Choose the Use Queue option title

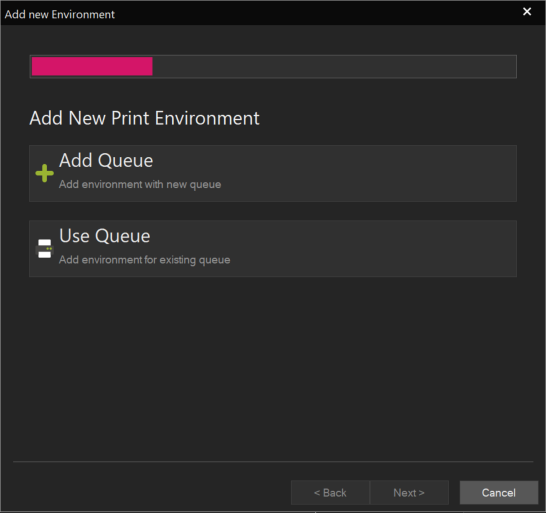tap(104, 236)
